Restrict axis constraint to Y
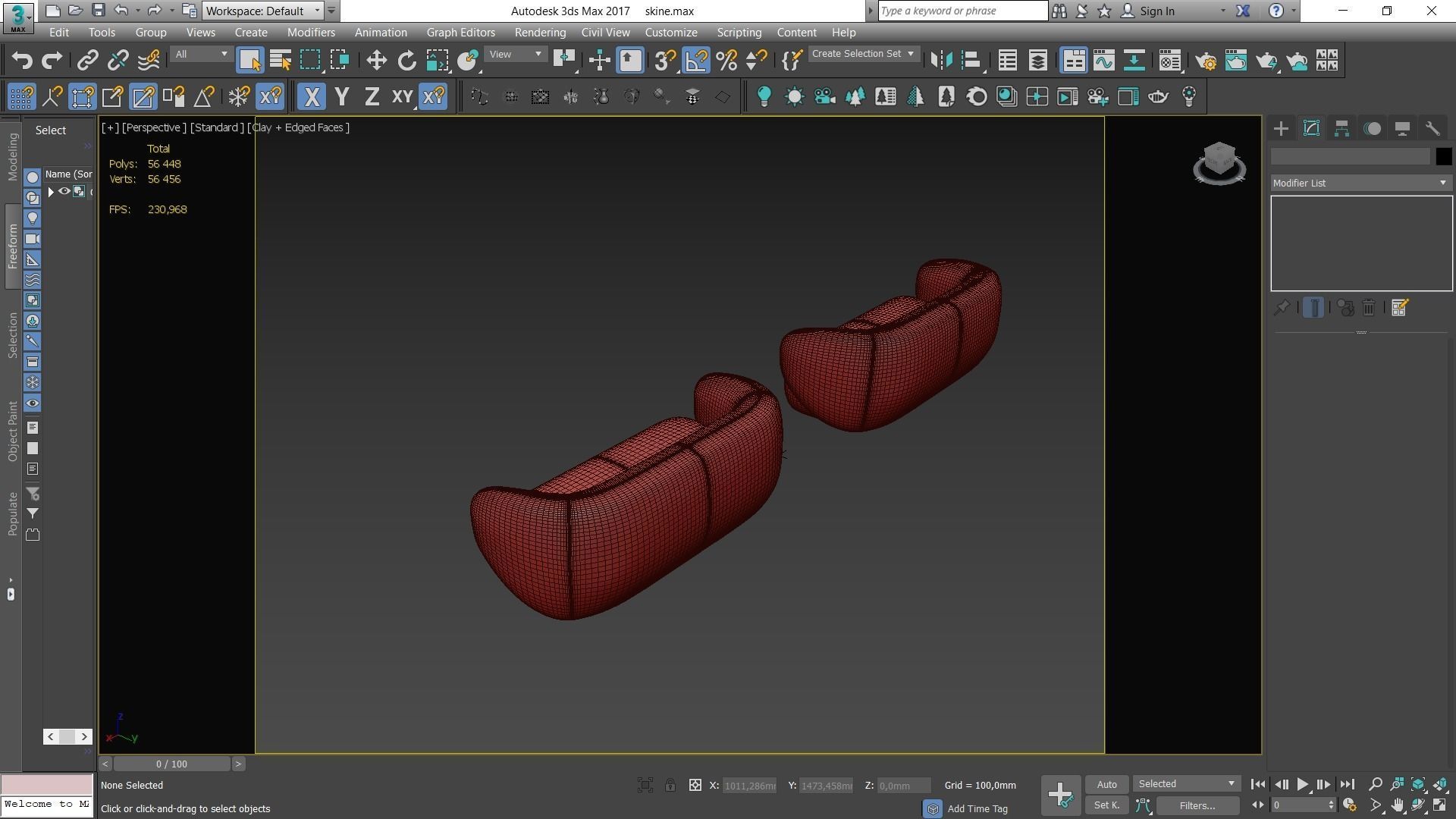 click(x=342, y=97)
